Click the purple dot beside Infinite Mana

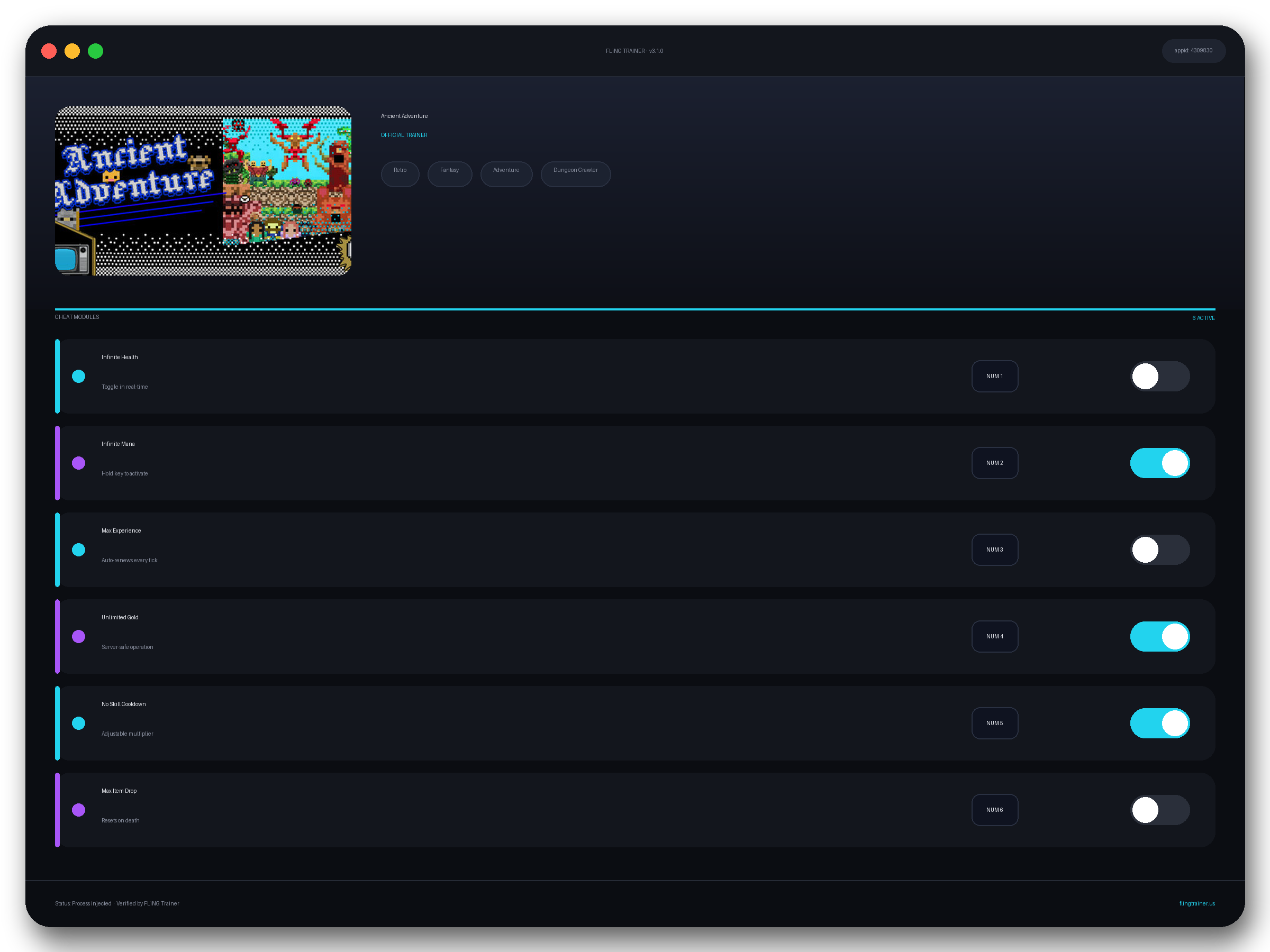point(79,463)
